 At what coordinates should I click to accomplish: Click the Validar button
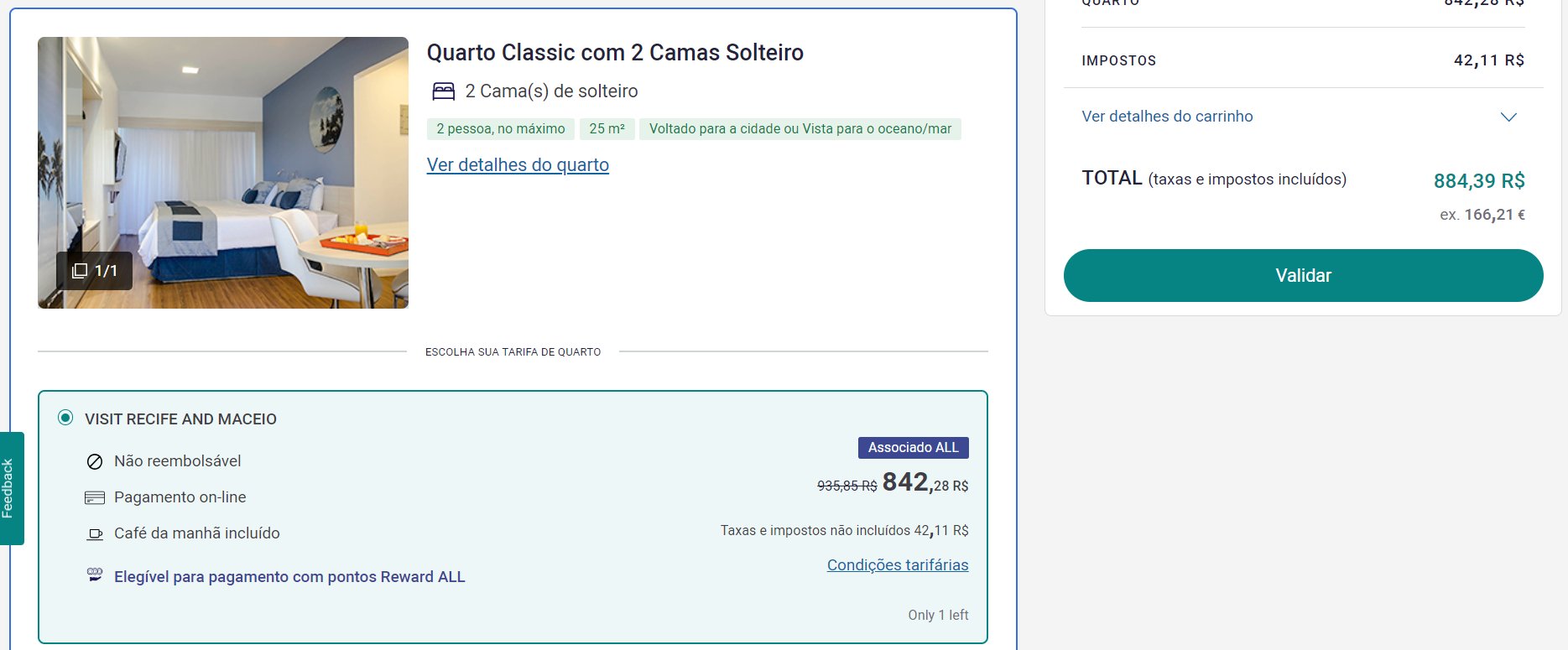[1303, 275]
